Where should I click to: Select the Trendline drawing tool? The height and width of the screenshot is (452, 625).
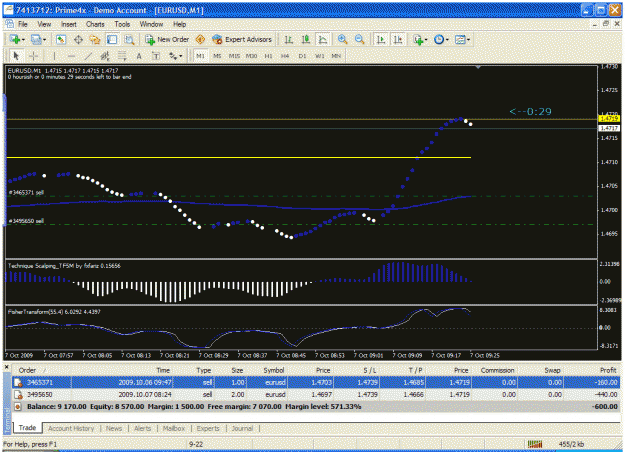click(x=88, y=56)
